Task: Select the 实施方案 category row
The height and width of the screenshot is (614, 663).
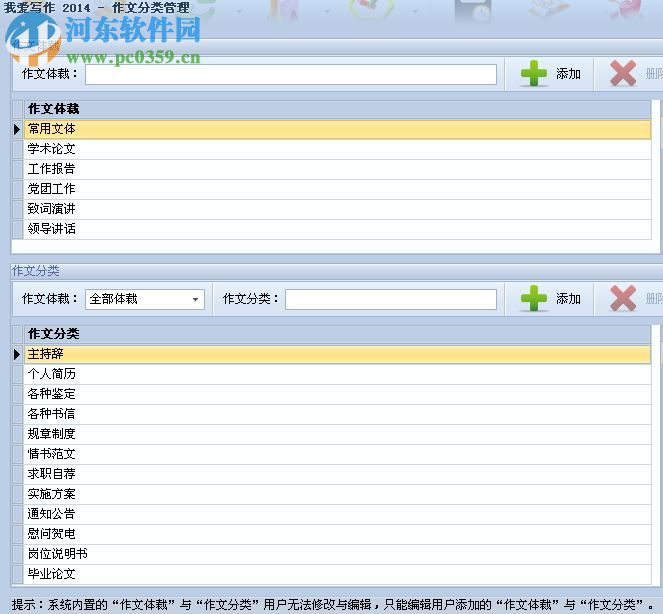Action: [x=337, y=494]
